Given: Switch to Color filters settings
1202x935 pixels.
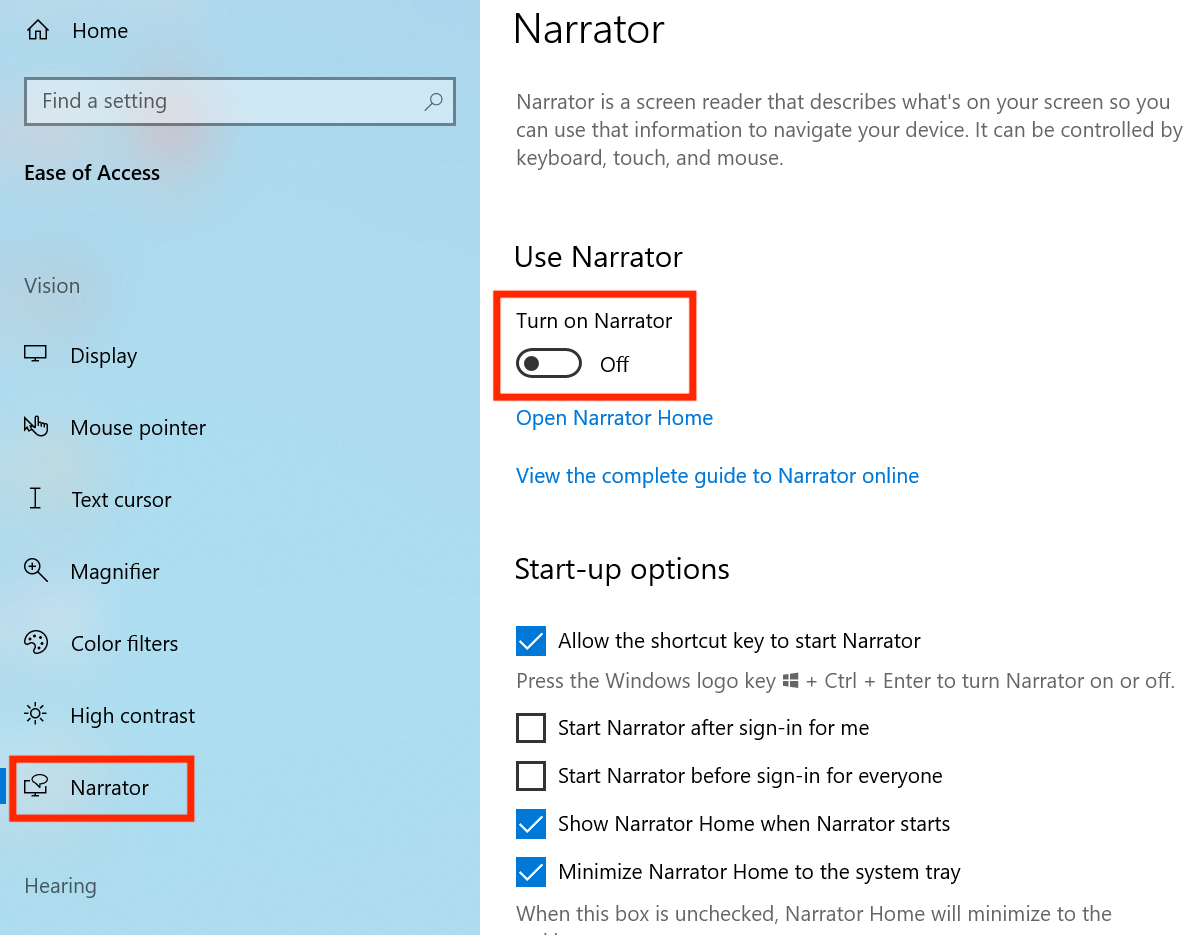Looking at the screenshot, I should (124, 644).
